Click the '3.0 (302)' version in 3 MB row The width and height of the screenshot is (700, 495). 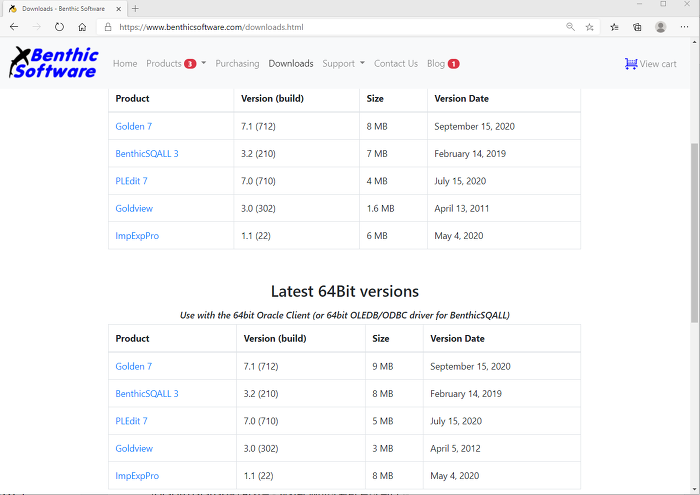(x=261, y=449)
